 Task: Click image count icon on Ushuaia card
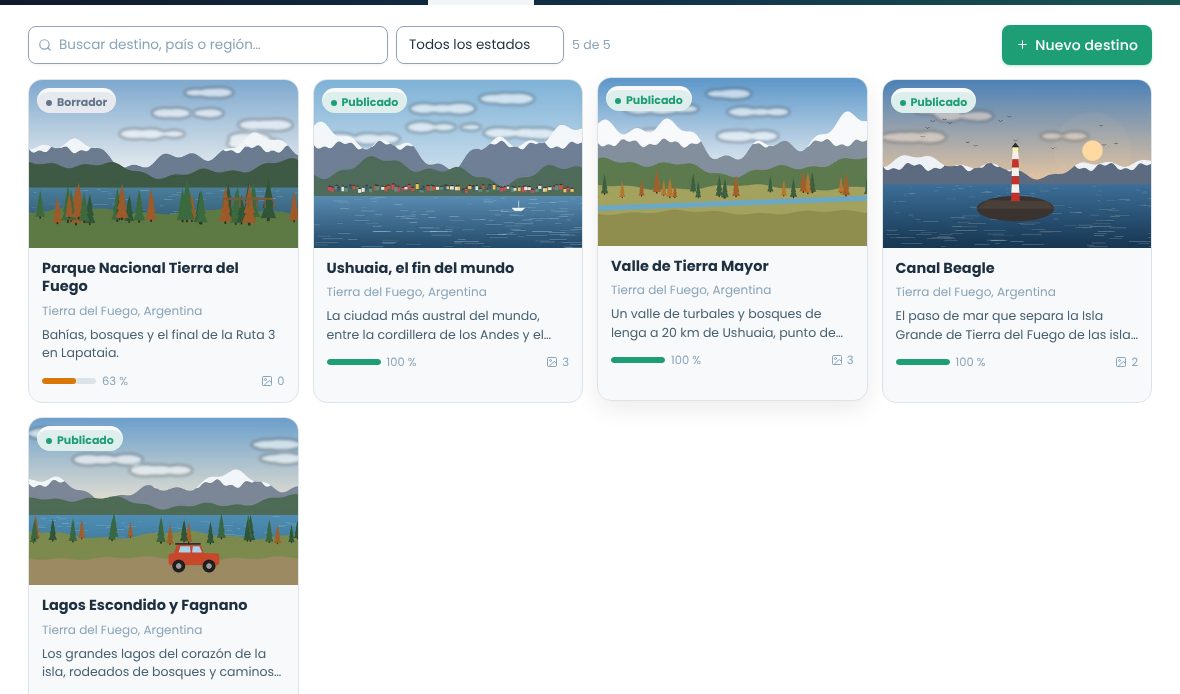[552, 362]
